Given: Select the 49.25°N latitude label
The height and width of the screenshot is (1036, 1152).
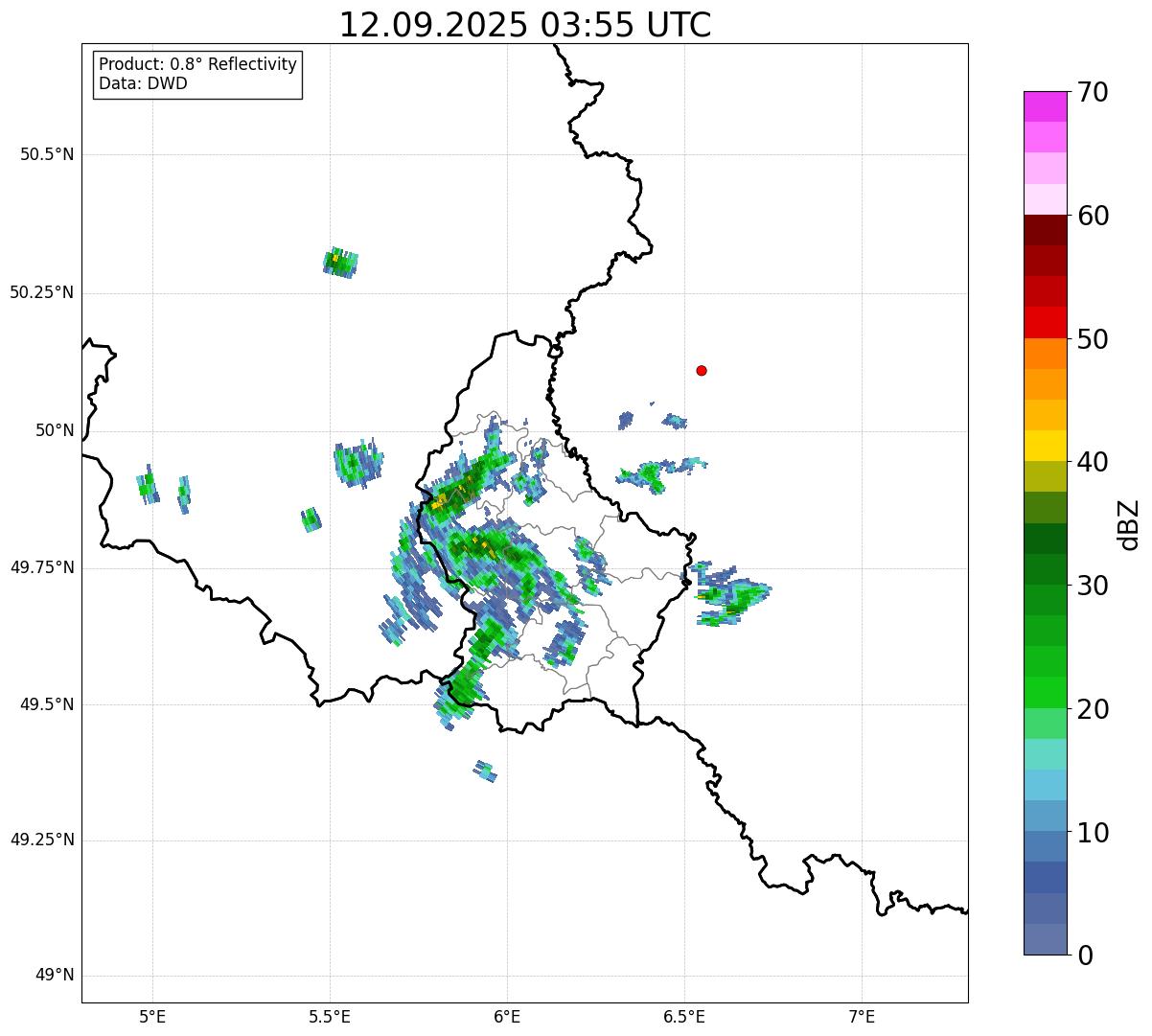Looking at the screenshot, I should (x=42, y=840).
